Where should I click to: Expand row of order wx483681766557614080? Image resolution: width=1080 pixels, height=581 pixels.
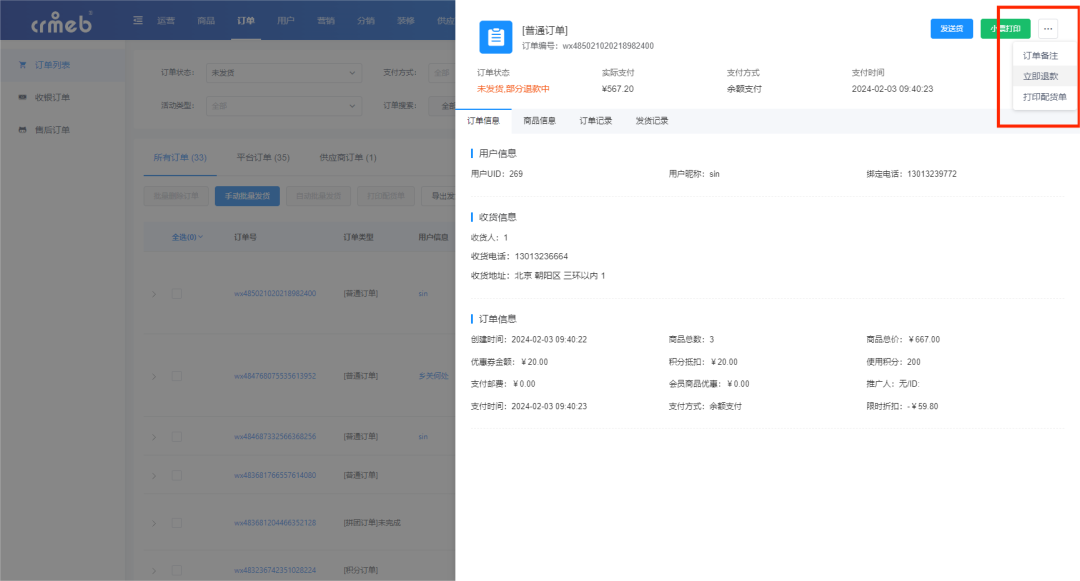point(154,475)
